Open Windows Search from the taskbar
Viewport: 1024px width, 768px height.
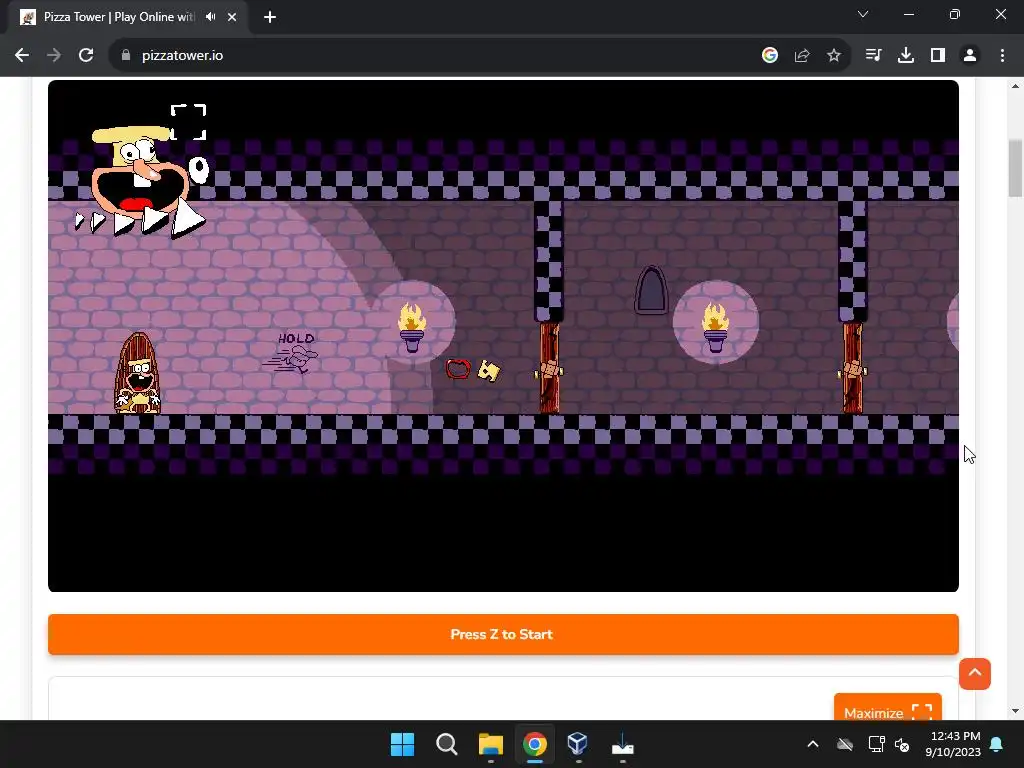point(447,744)
